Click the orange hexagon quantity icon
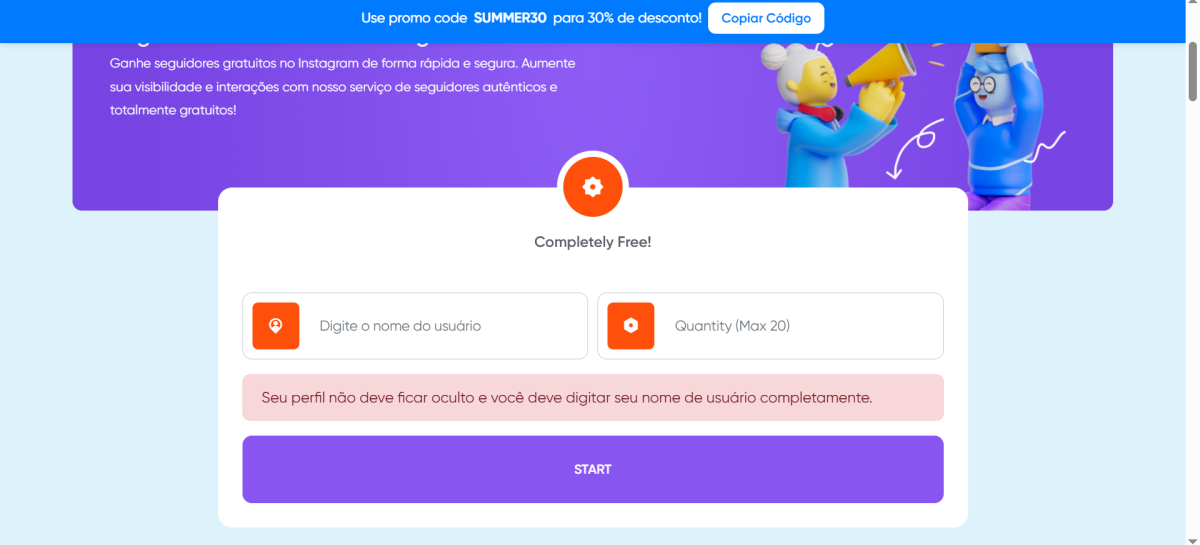 (631, 326)
